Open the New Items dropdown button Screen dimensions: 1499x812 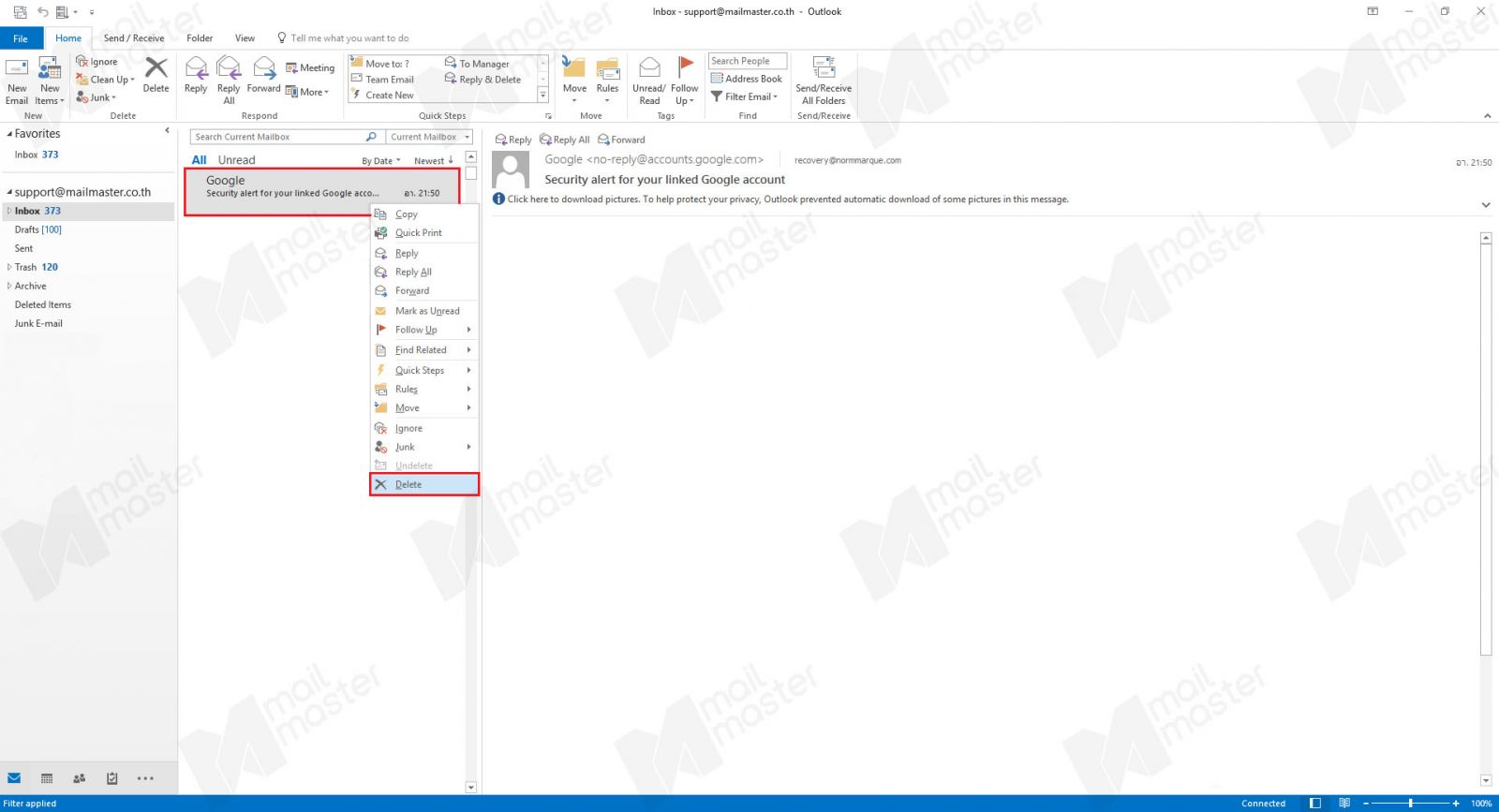pyautogui.click(x=50, y=81)
